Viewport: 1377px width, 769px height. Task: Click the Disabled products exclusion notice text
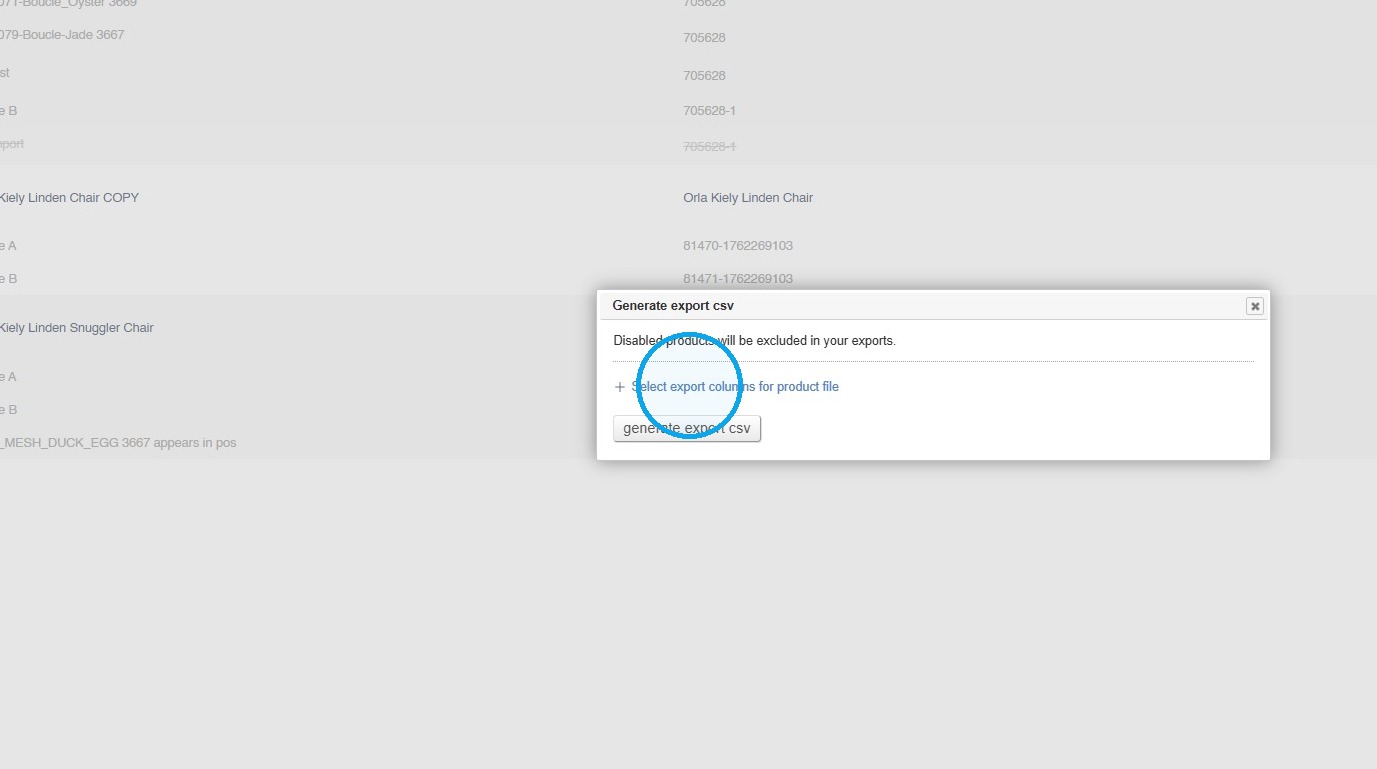(x=754, y=341)
